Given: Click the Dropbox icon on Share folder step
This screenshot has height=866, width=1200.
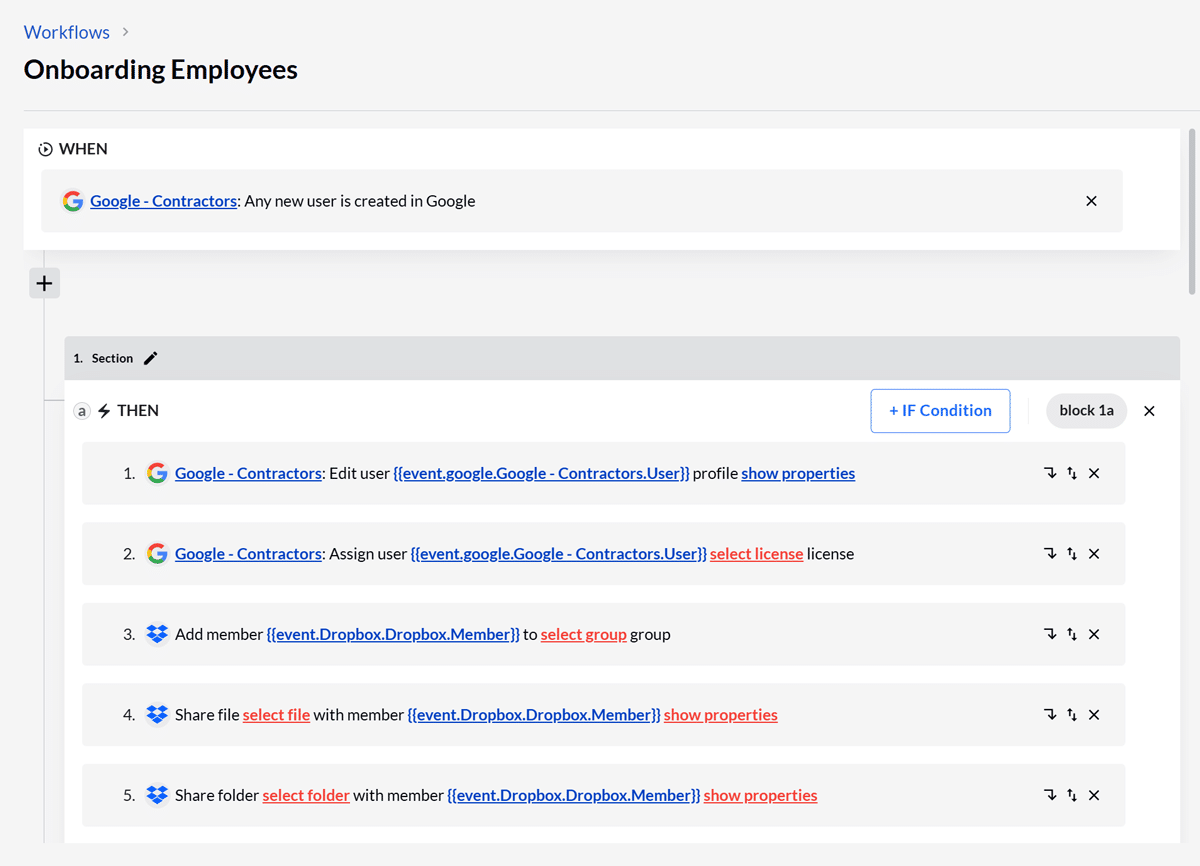Looking at the screenshot, I should click(x=157, y=795).
